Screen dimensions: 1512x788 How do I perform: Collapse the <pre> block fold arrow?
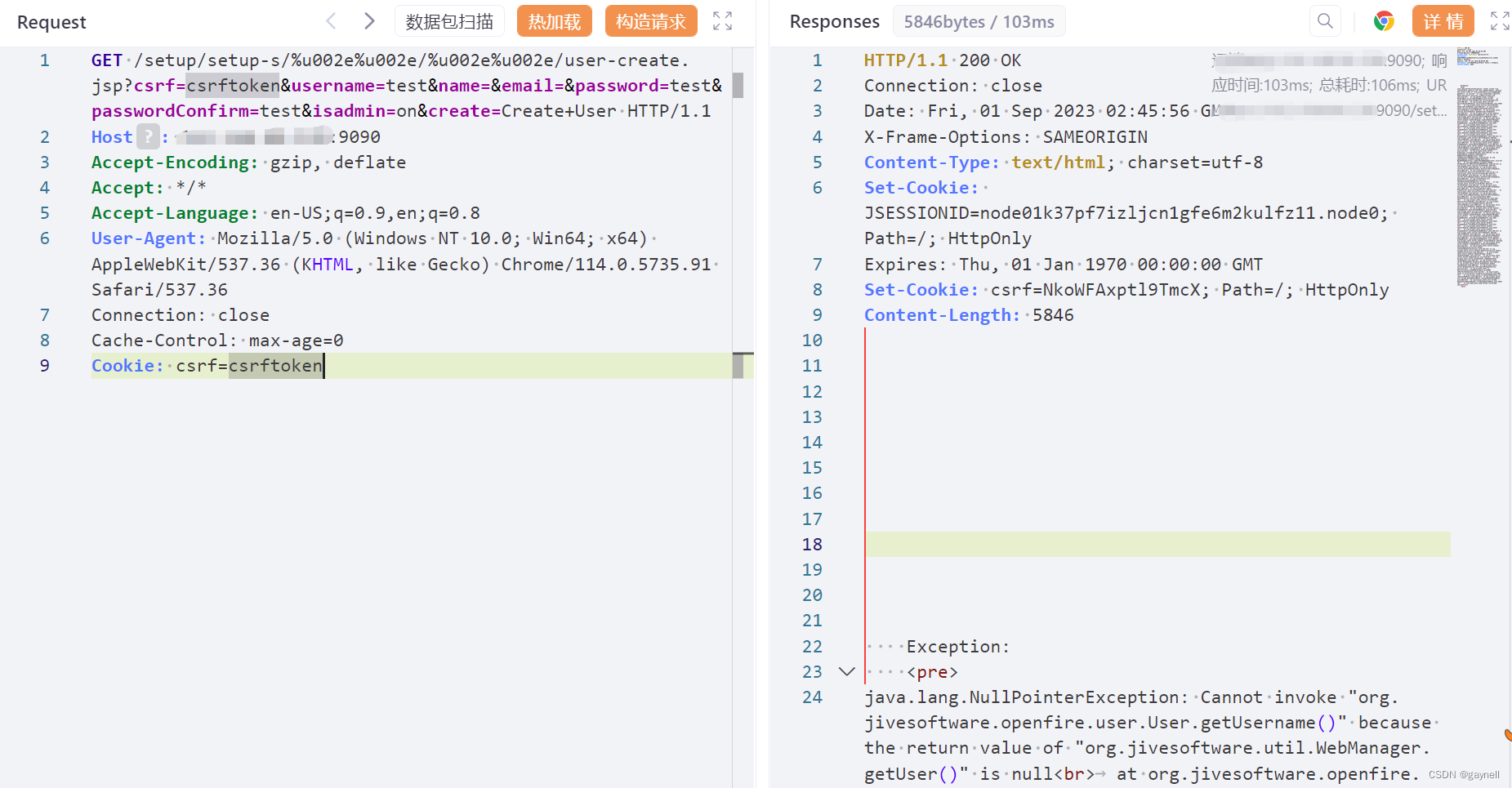pyautogui.click(x=847, y=672)
